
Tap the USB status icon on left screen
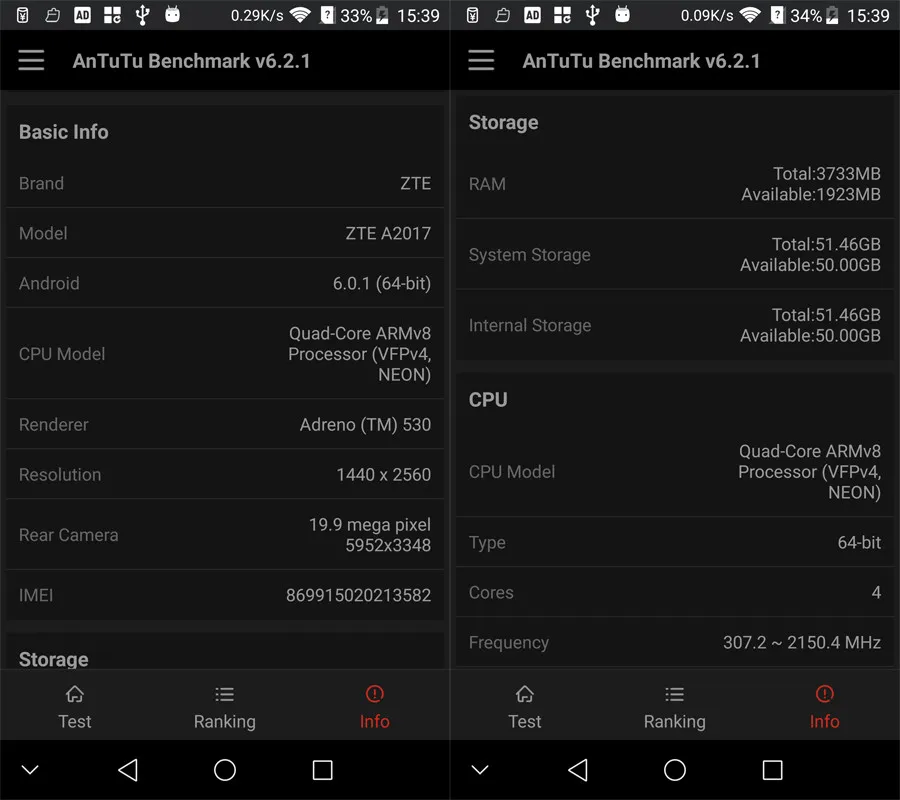tap(142, 15)
